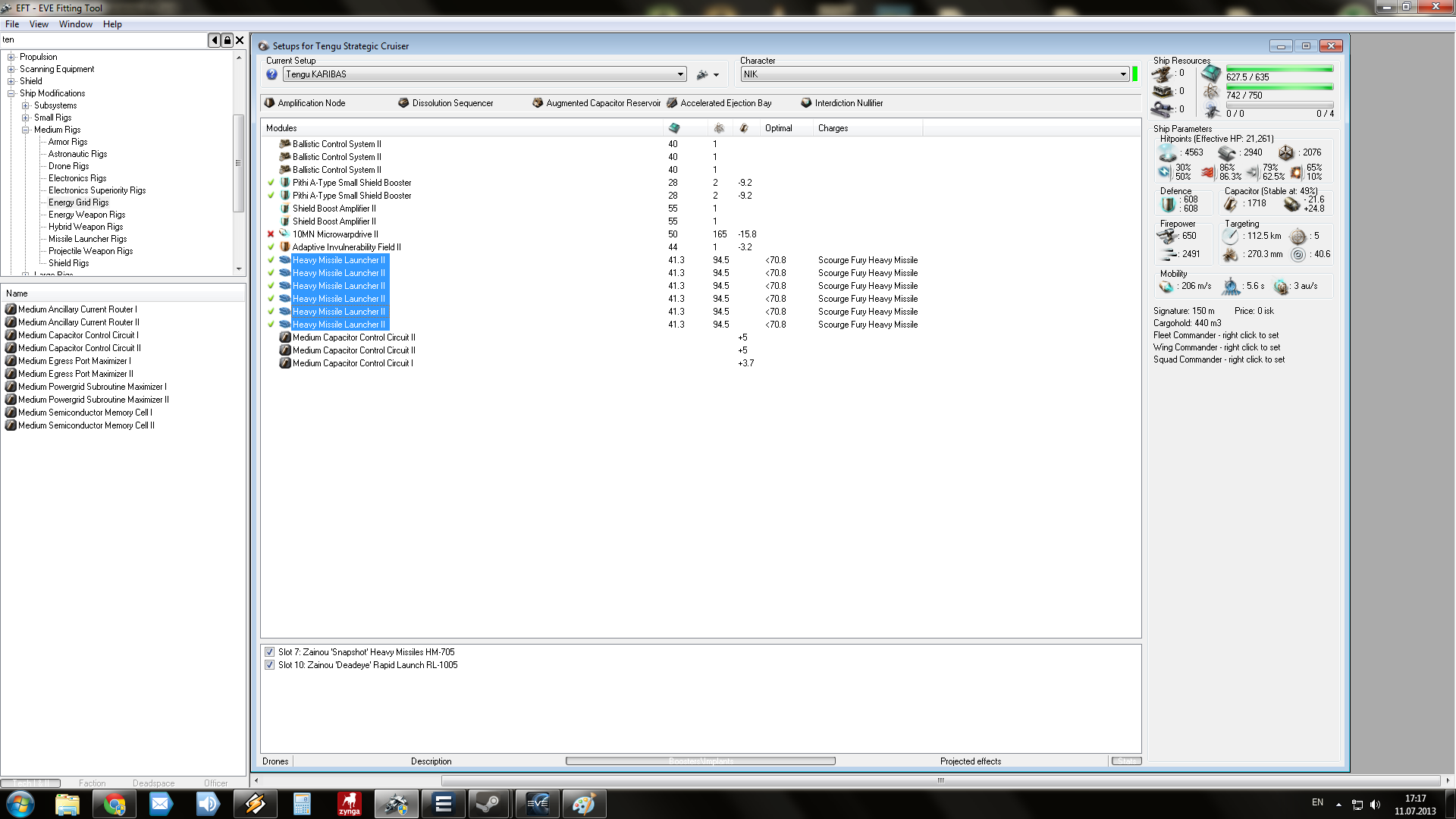Open the Help menu

pos(112,24)
